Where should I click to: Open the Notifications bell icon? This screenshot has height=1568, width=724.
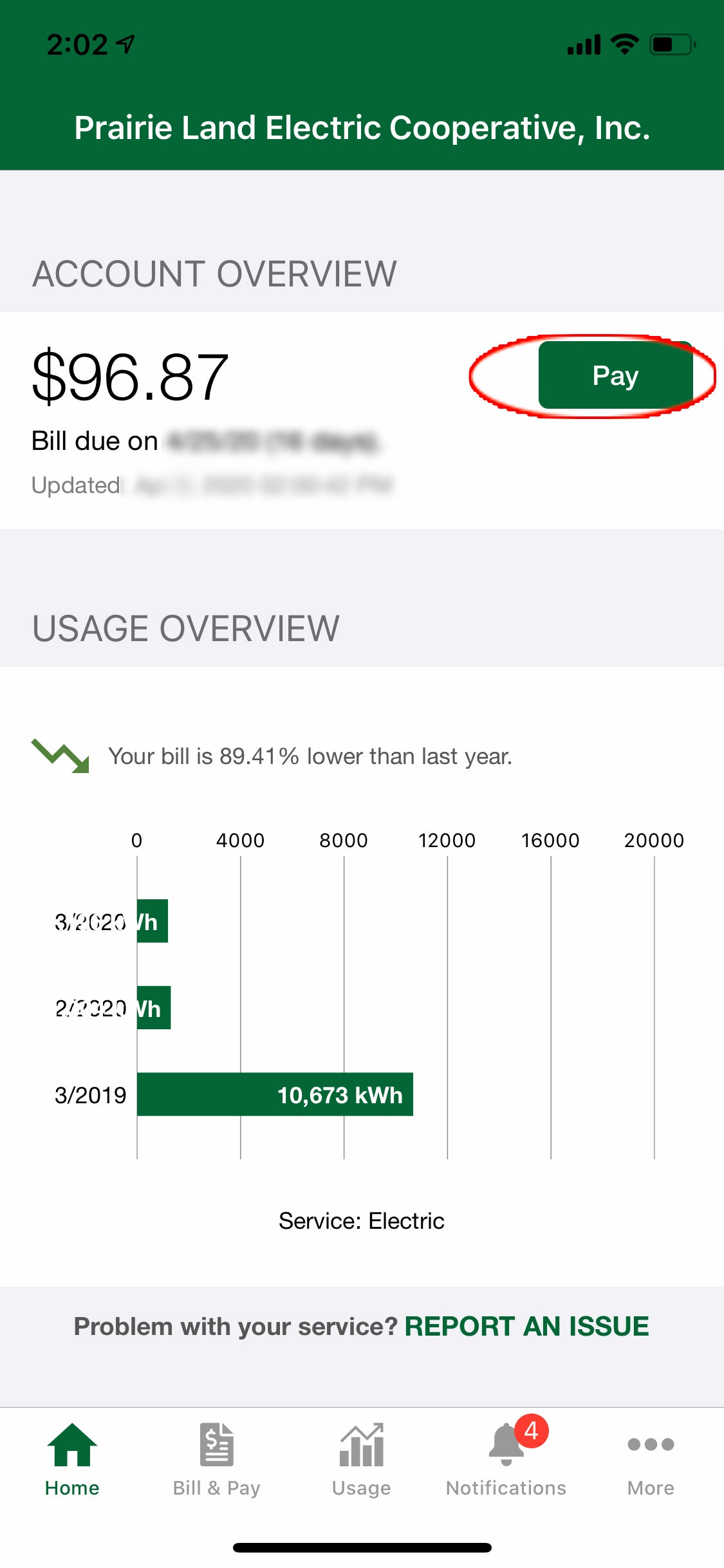(506, 1445)
